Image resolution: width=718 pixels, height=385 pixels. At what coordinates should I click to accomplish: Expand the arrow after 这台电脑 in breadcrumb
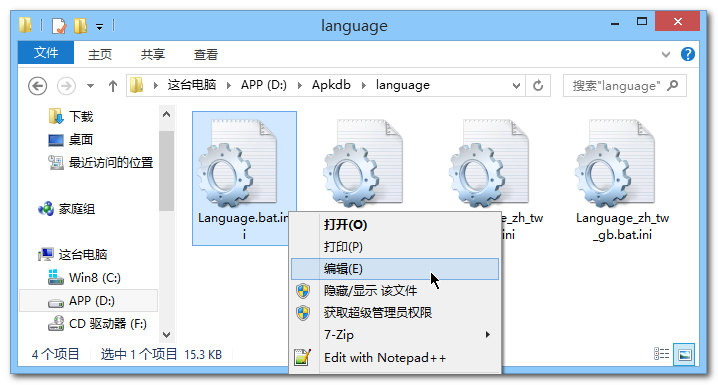tap(228, 85)
